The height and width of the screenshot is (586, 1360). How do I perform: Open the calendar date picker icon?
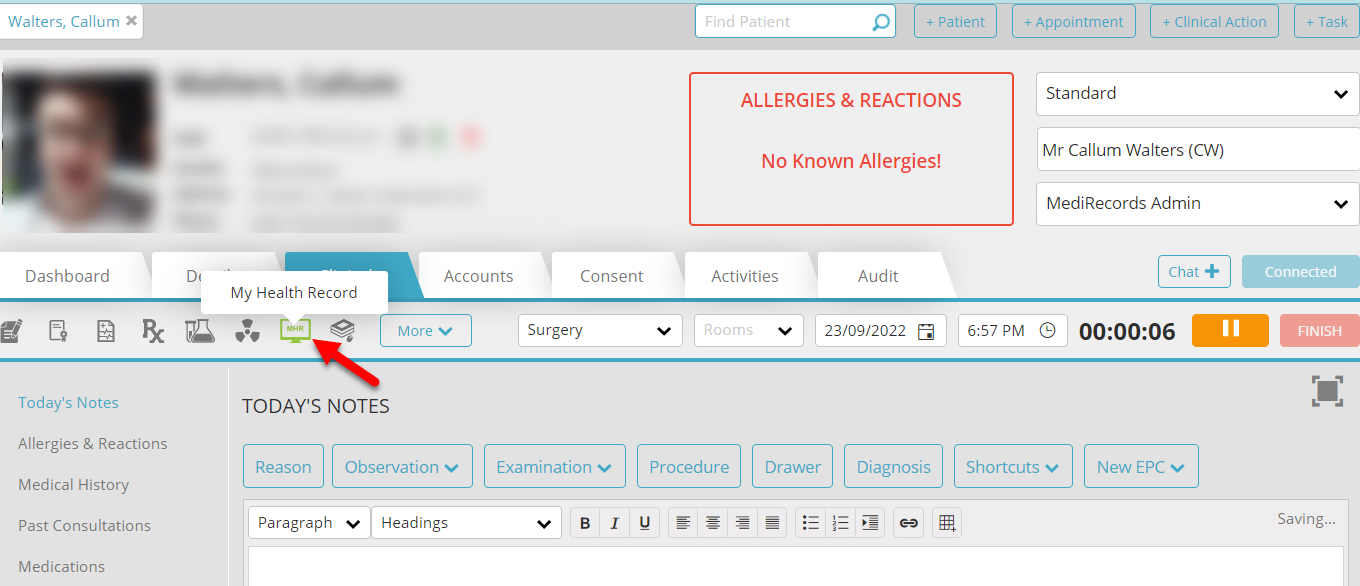927,331
